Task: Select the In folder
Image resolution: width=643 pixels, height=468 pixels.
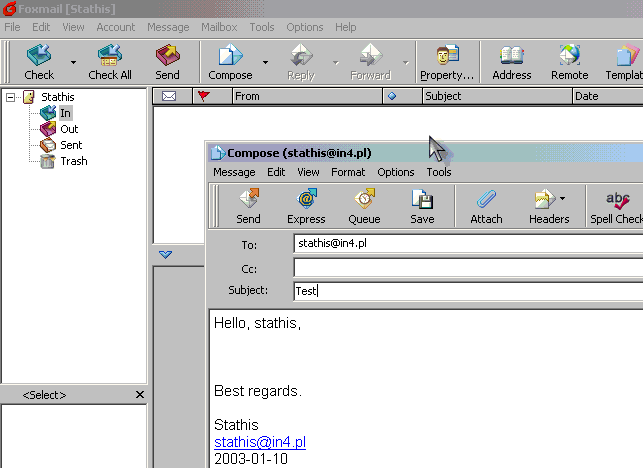Action: 65,113
